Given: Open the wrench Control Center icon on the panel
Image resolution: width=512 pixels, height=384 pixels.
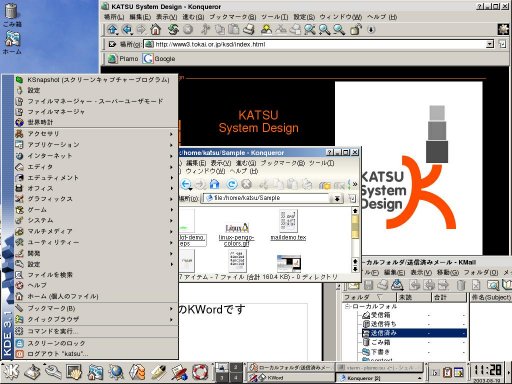Looking at the screenshot, I should 53,372.
